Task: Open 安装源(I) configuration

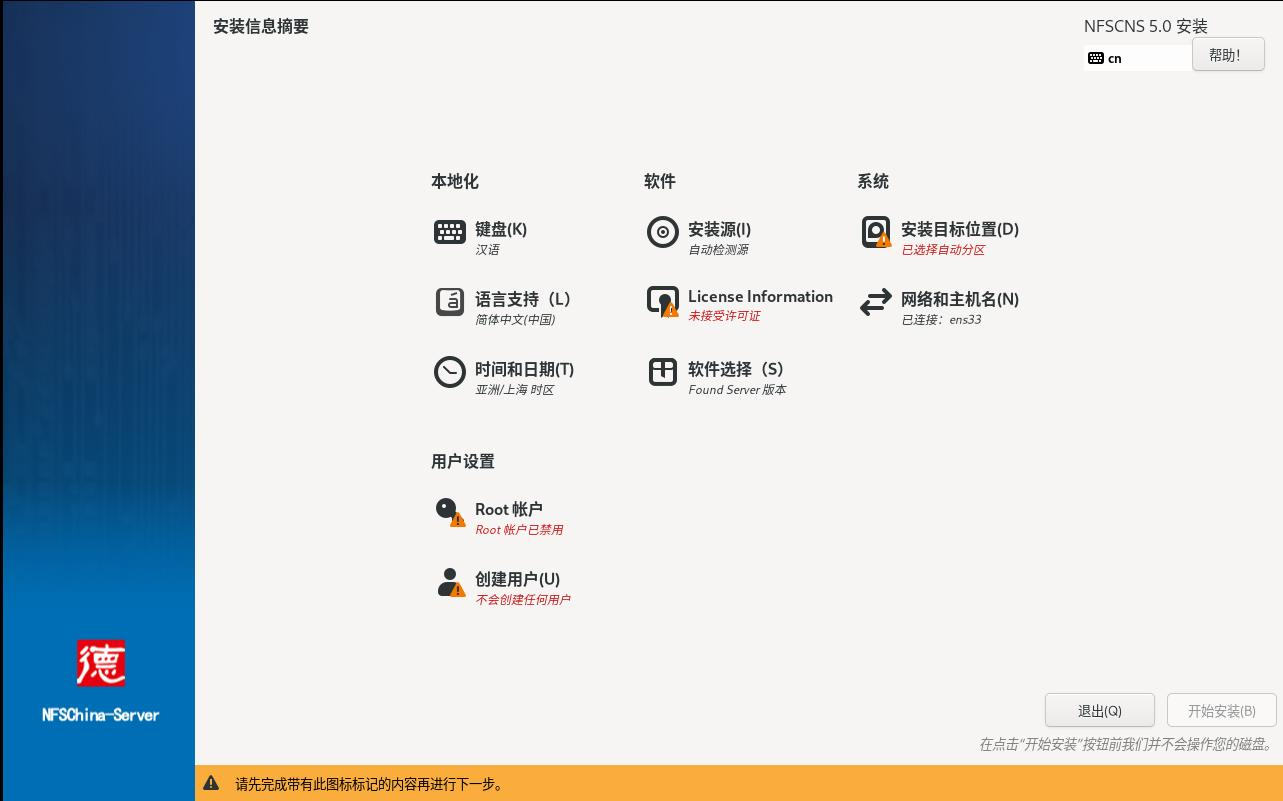Action: click(x=719, y=229)
